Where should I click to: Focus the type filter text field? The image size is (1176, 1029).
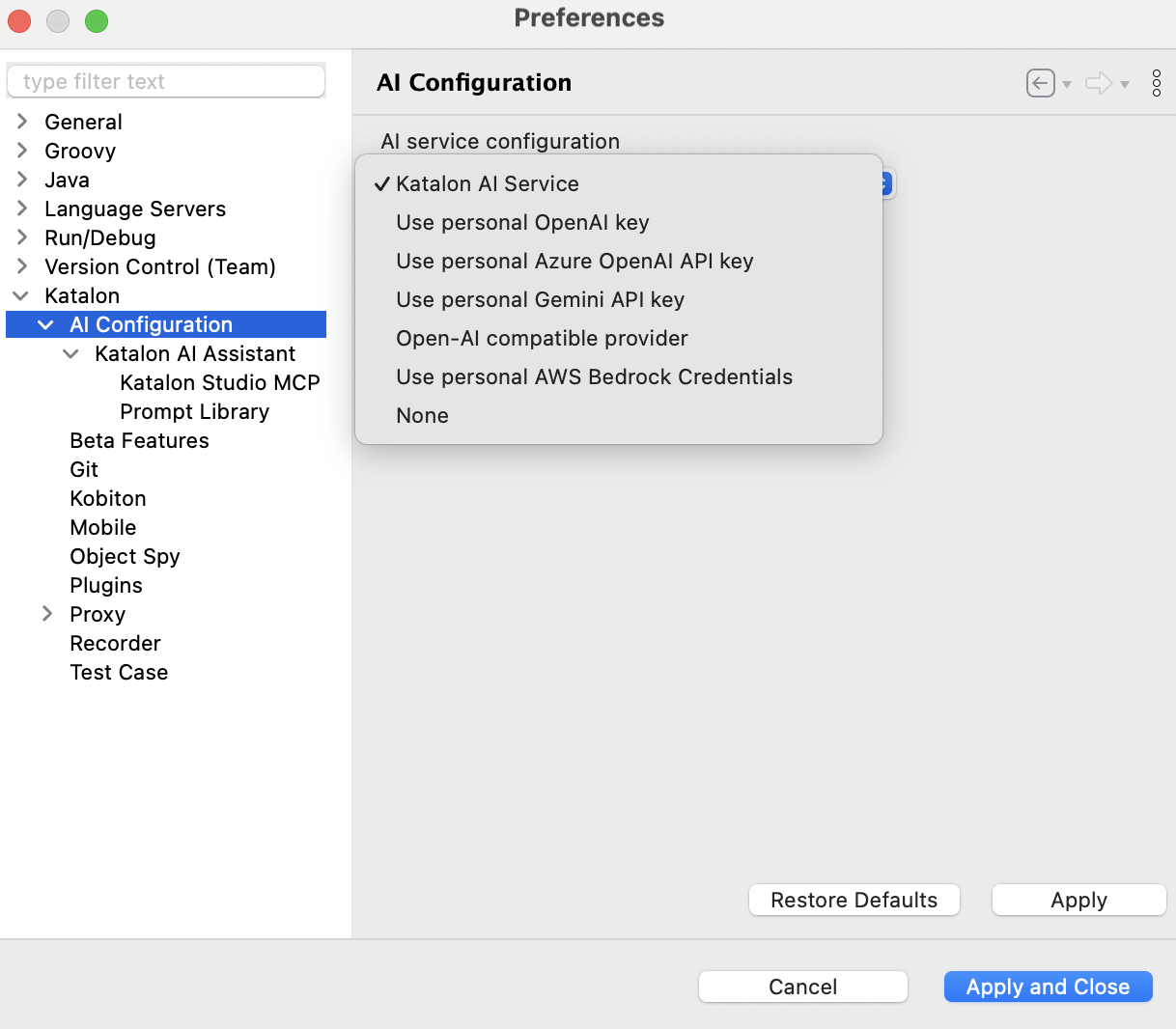(x=166, y=82)
